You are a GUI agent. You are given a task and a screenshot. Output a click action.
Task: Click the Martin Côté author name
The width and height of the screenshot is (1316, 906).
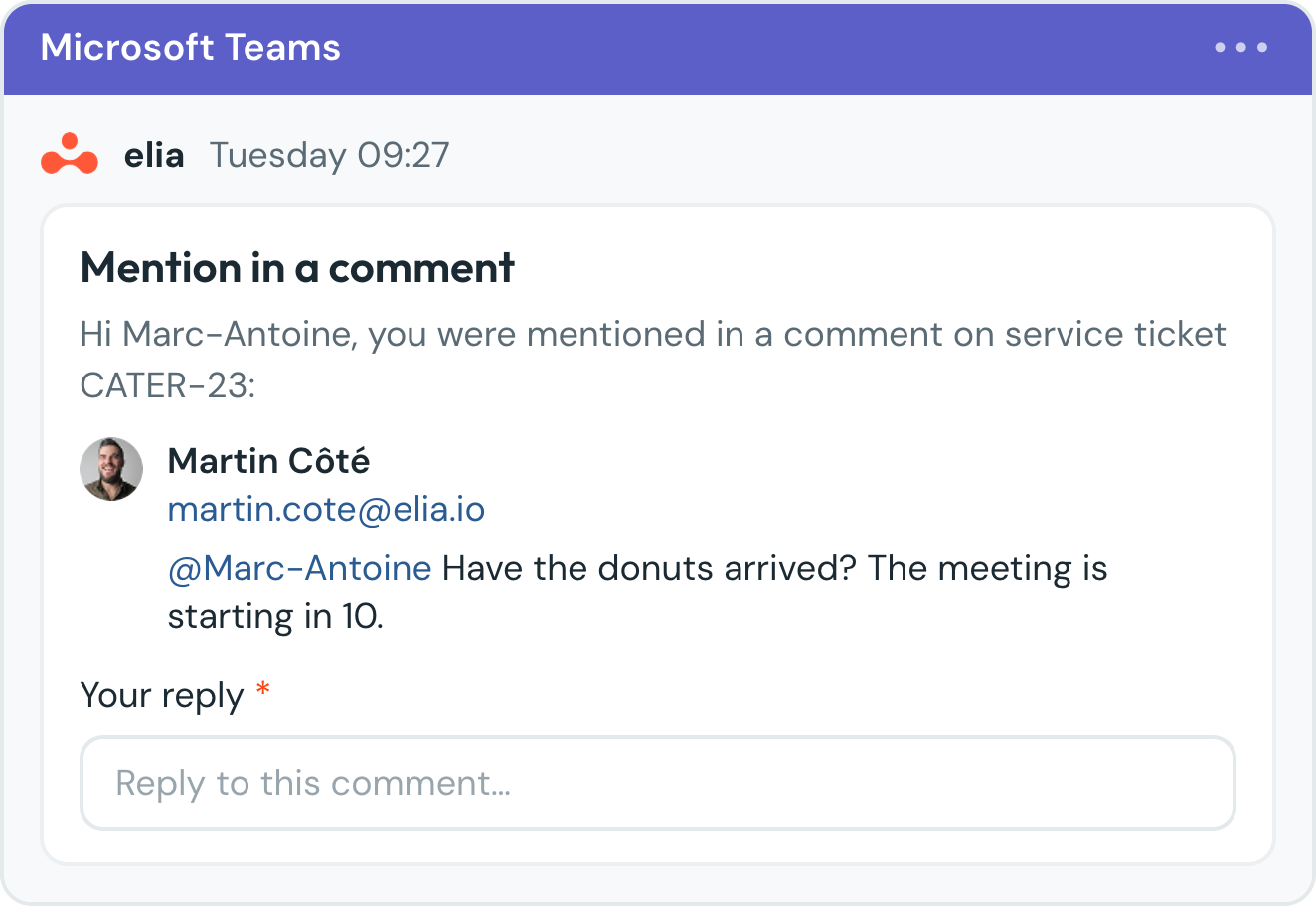(x=268, y=461)
